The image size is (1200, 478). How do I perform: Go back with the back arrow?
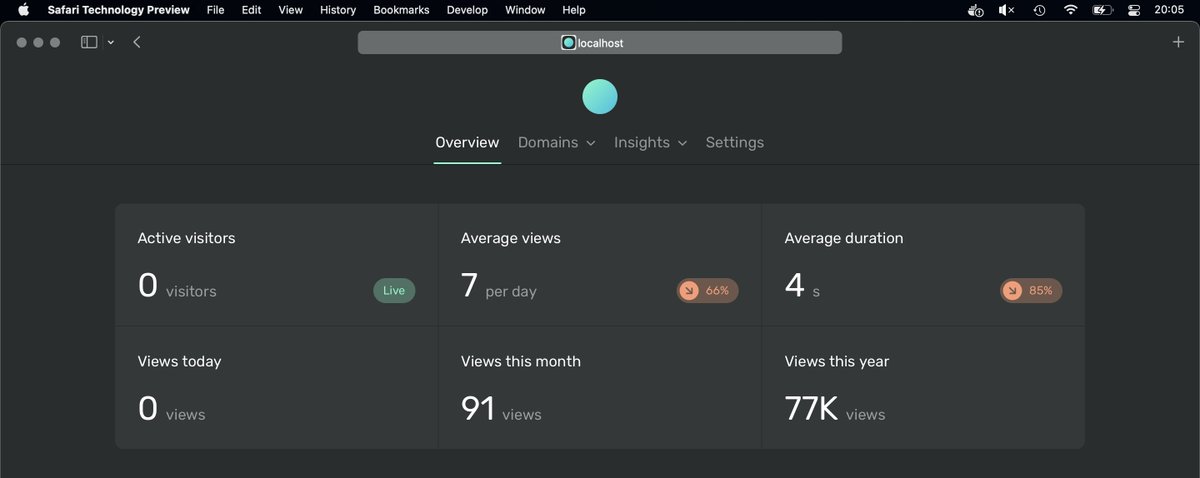(137, 42)
